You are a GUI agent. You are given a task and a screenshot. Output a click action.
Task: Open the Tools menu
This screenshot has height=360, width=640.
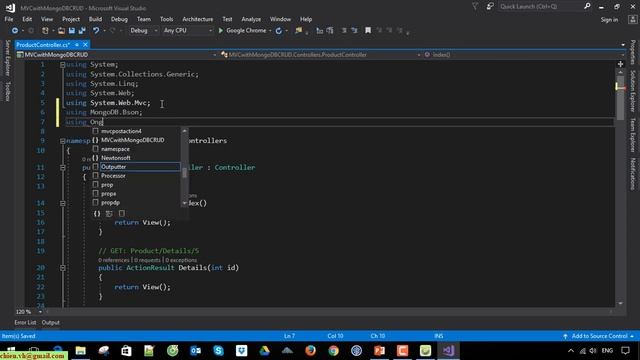166,19
